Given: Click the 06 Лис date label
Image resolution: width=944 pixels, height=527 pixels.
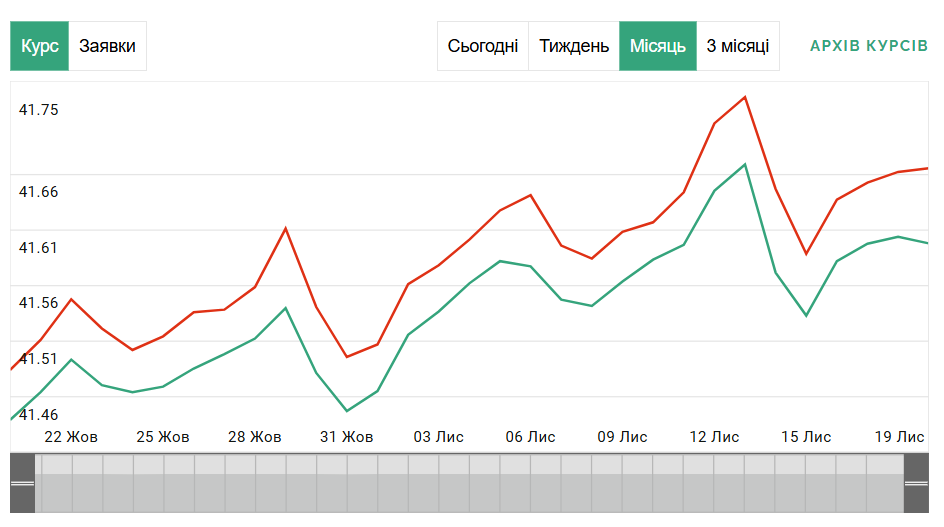Looking at the screenshot, I should click(531, 437).
